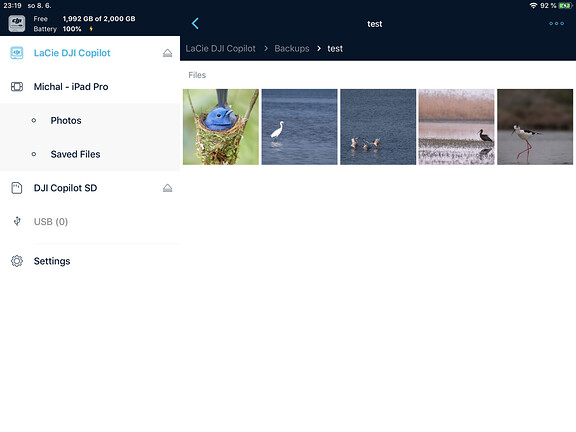
Task: Go to LaCie DJI Copilot breadcrumb
Action: click(220, 48)
